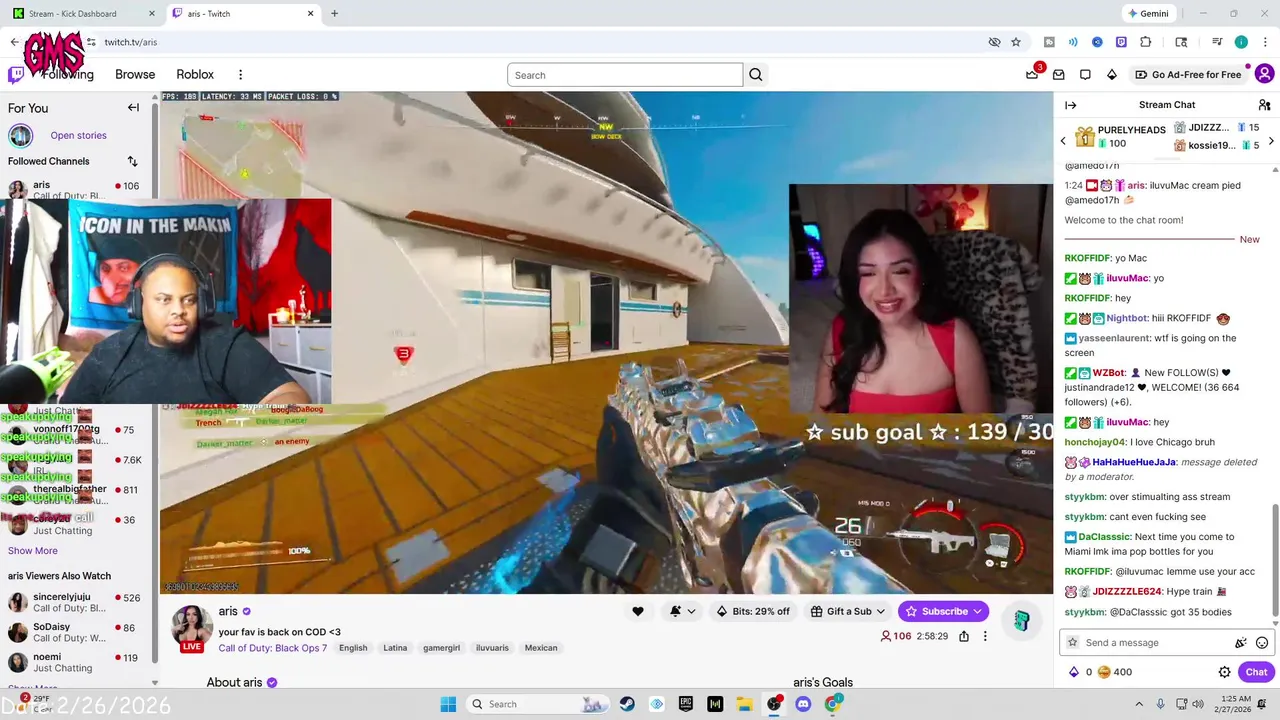The height and width of the screenshot is (720, 1280).
Task: Open the three-dot more menu beside Roblox
Action: pos(240,75)
